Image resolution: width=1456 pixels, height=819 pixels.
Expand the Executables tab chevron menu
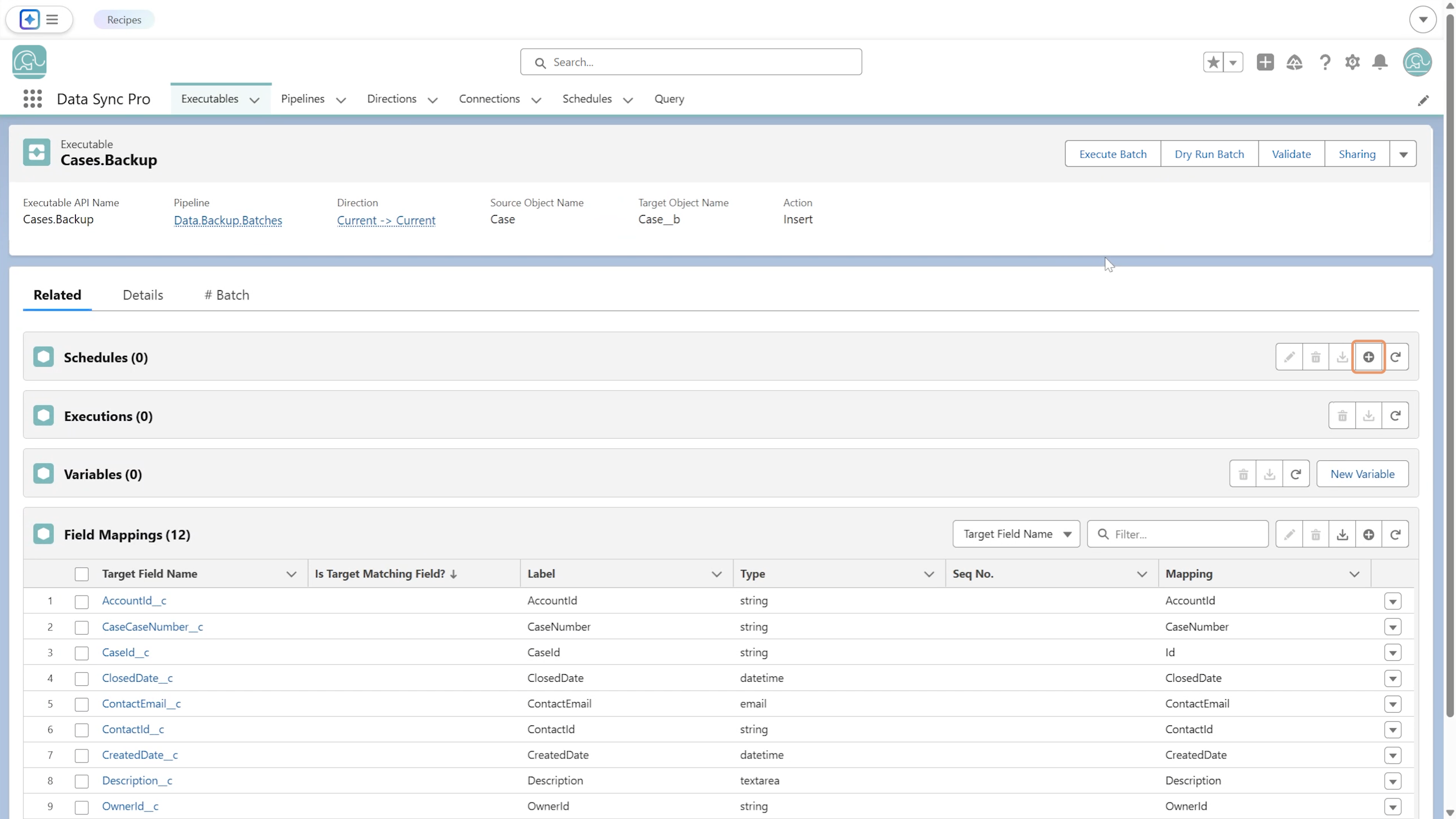254,100
